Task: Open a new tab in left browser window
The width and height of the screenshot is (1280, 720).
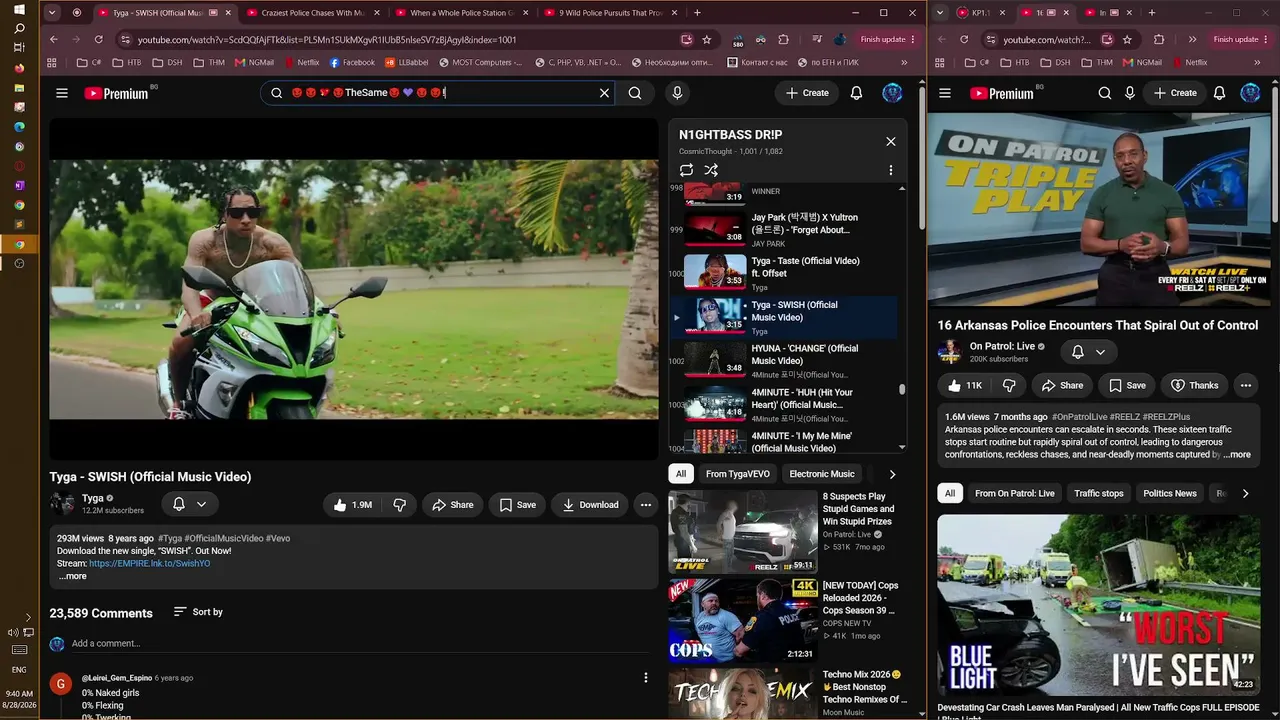Action: point(697,13)
